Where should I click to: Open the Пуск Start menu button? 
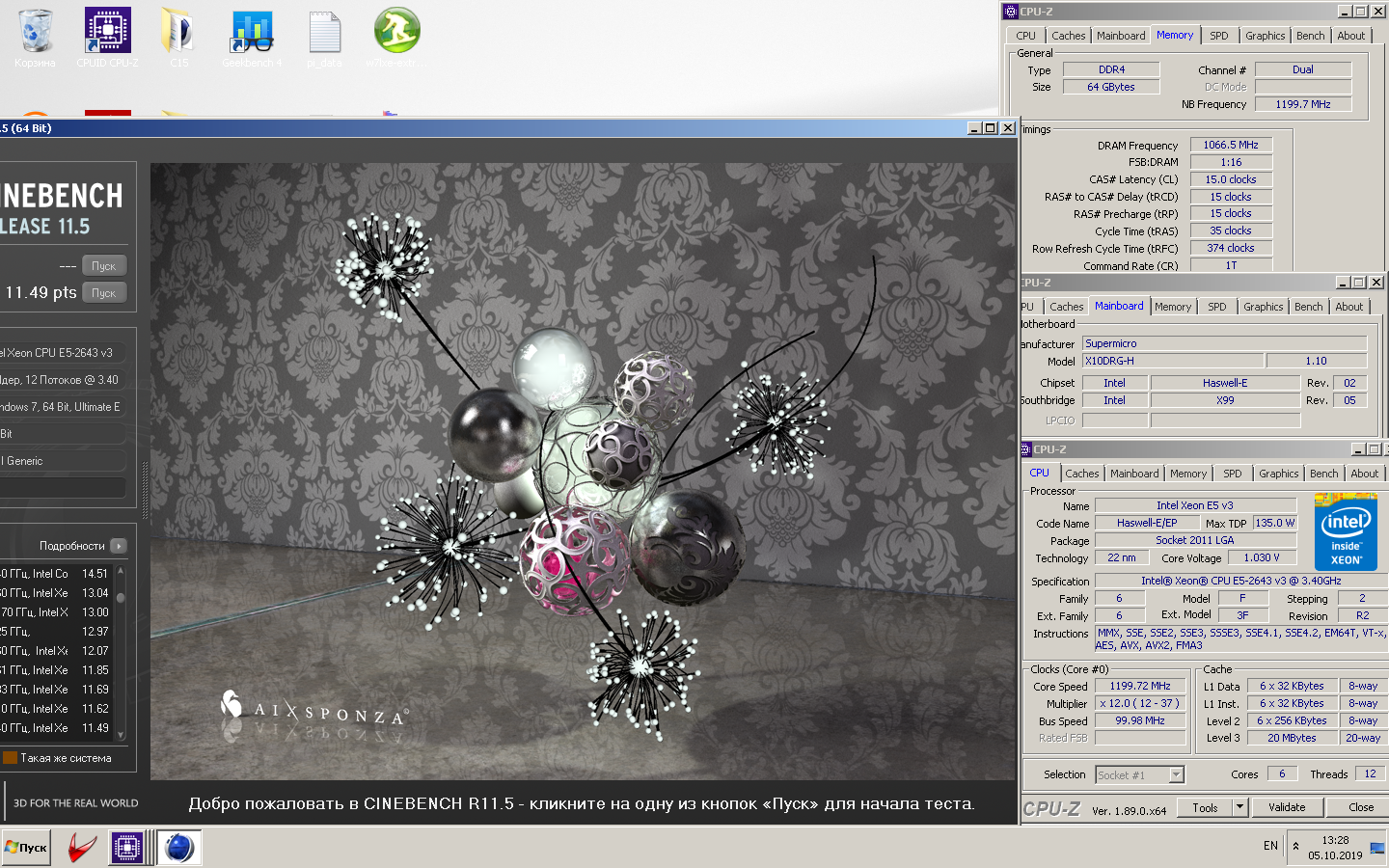tap(26, 848)
